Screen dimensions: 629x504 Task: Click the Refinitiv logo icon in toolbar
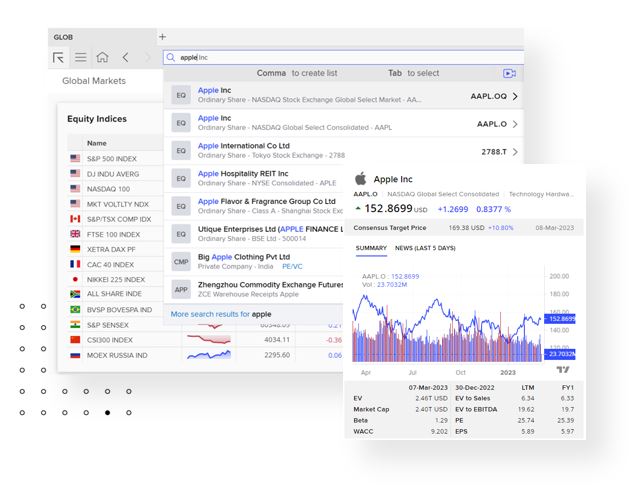60,58
